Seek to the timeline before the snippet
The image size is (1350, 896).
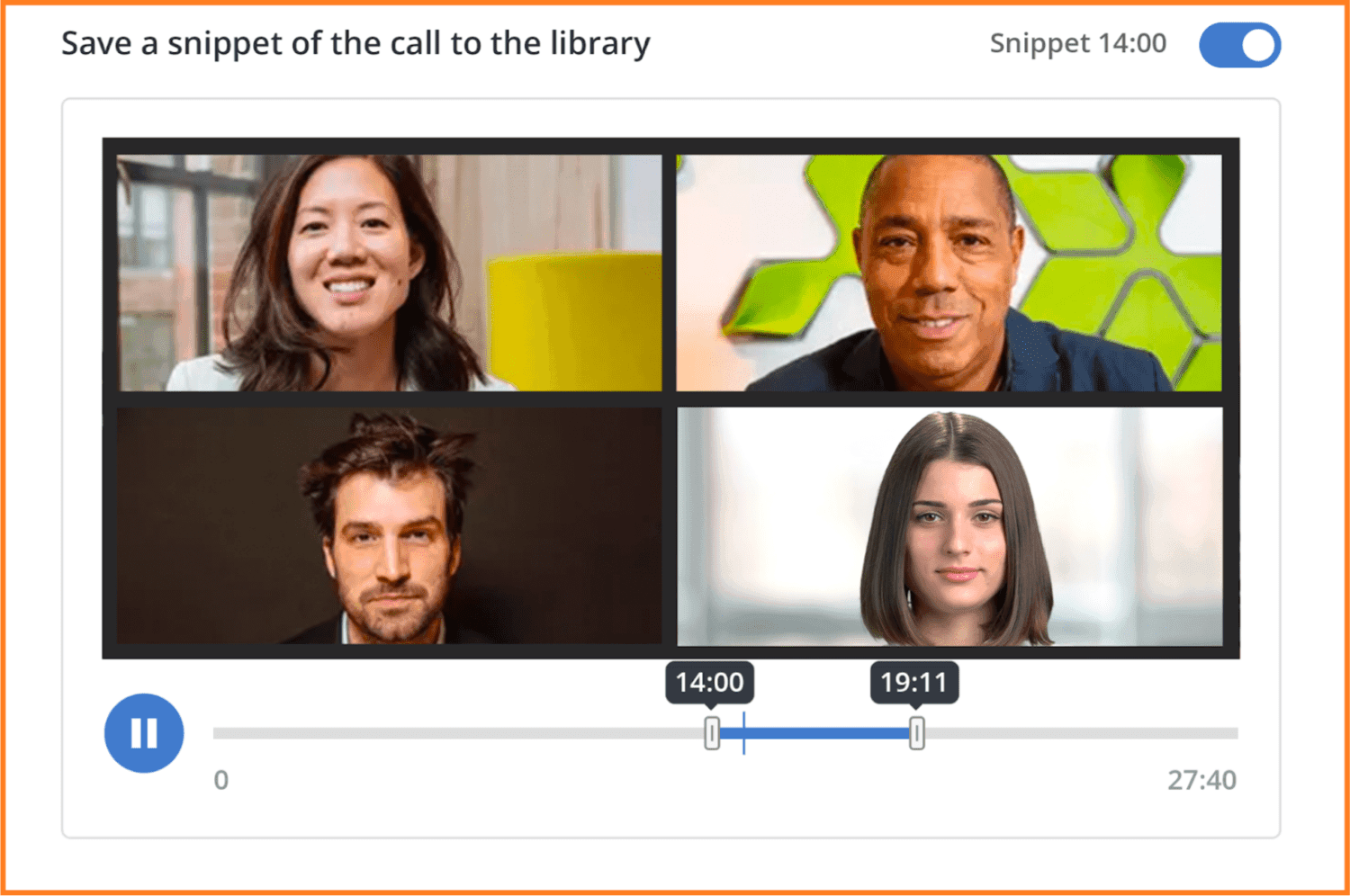[459, 733]
